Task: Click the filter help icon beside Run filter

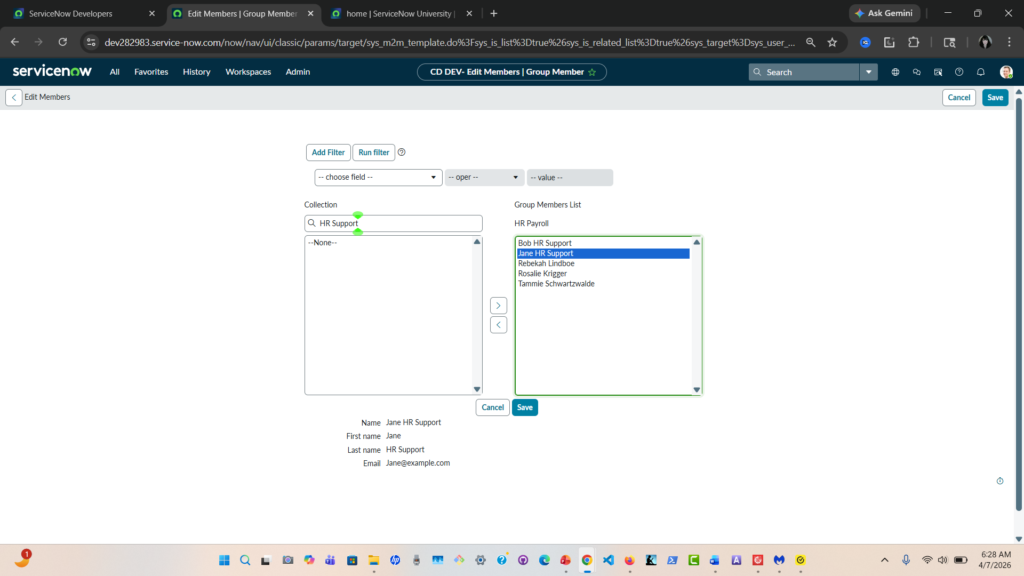Action: (402, 152)
